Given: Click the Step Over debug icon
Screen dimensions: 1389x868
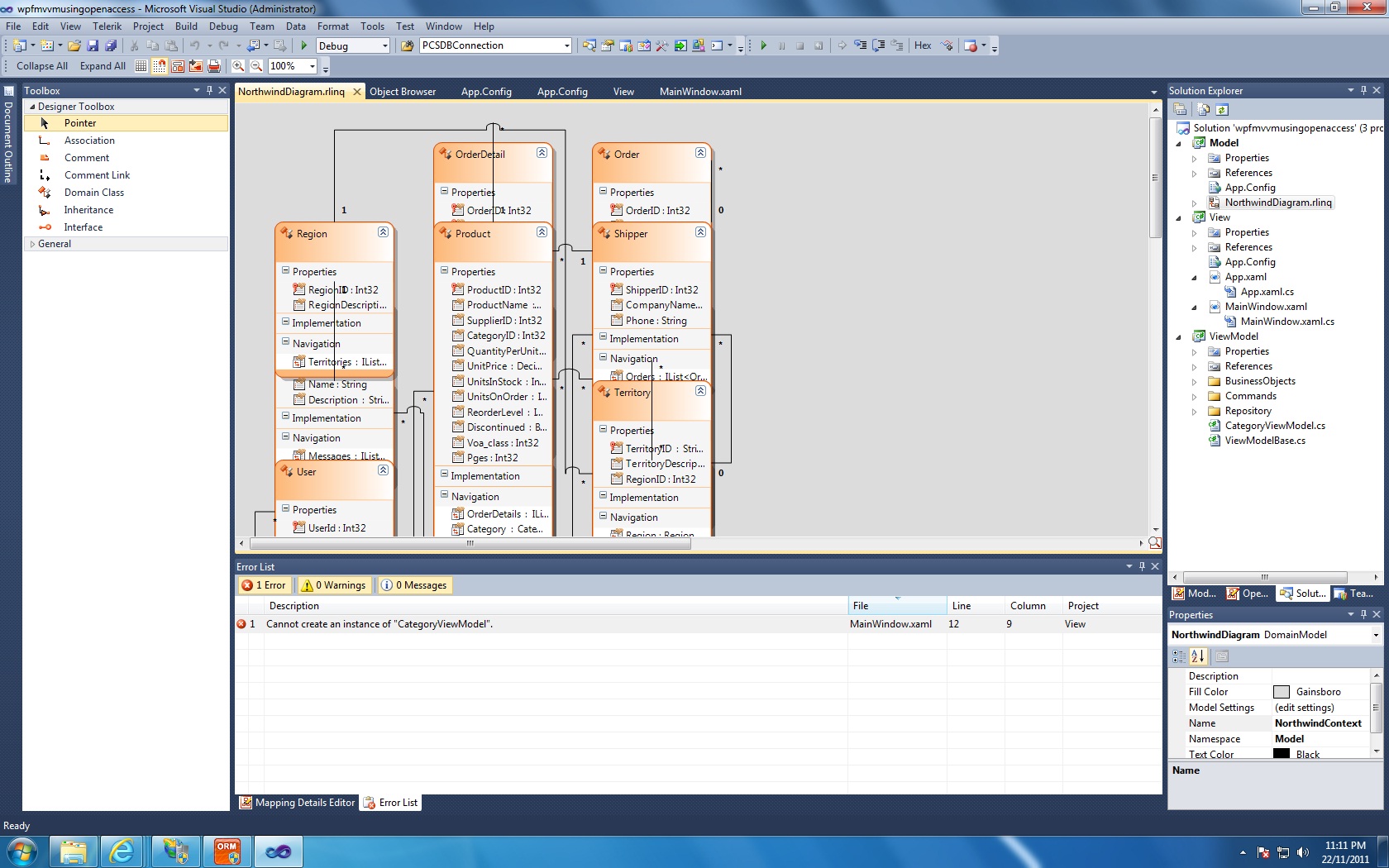Looking at the screenshot, I should click(879, 45).
